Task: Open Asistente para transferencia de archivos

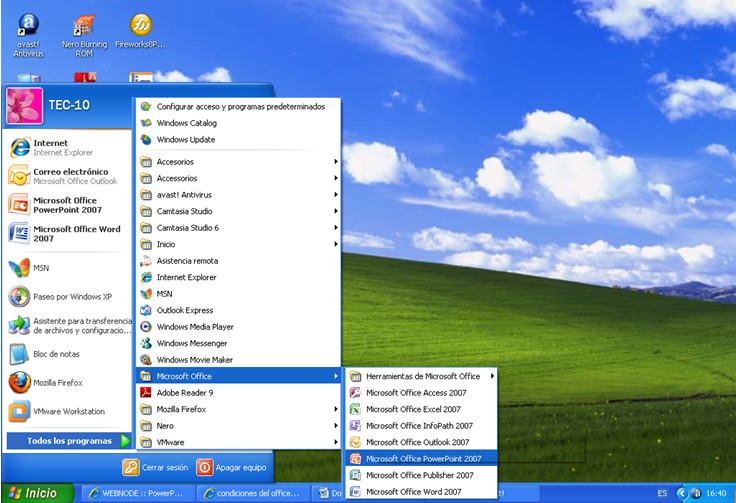Action: (x=68, y=326)
